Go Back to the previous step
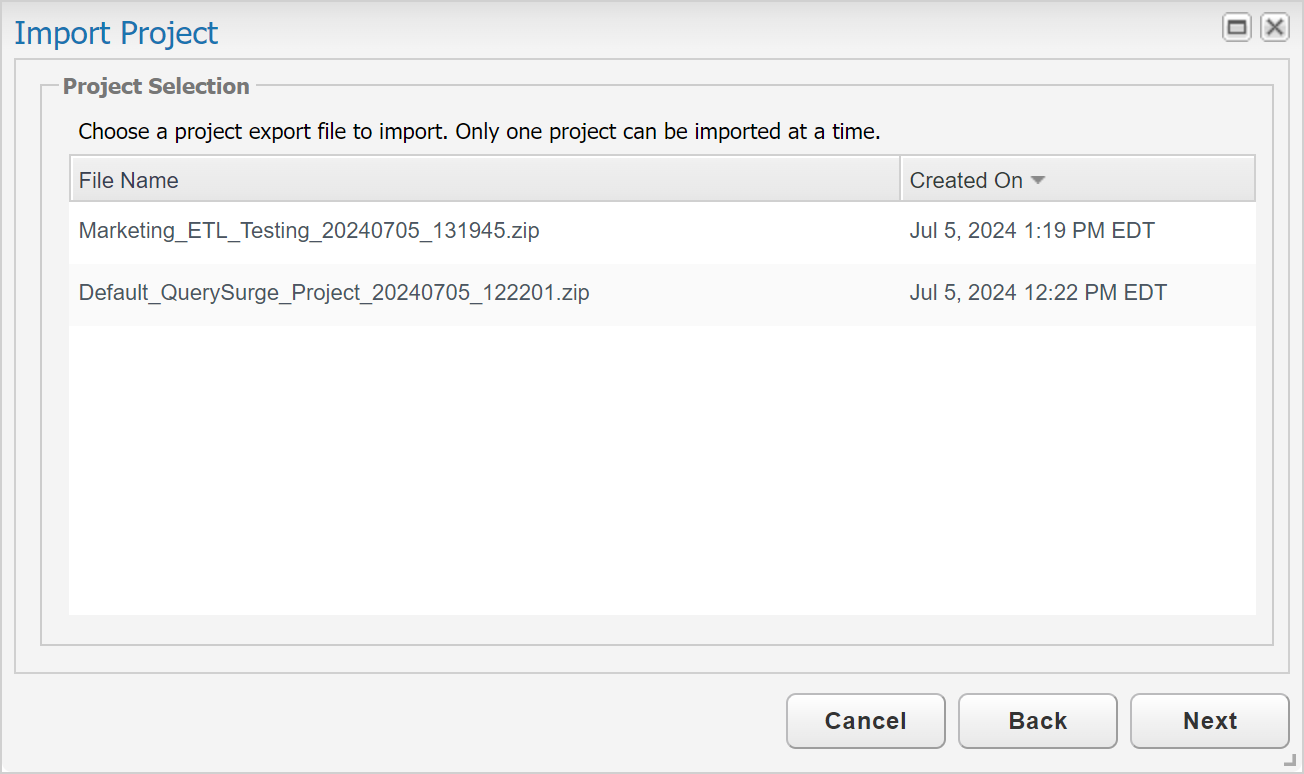The width and height of the screenshot is (1304, 774). pyautogui.click(x=1037, y=721)
